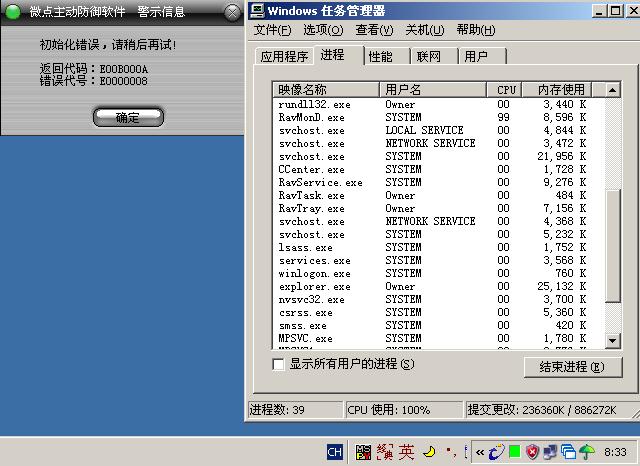Switch to the 应用程序 tab

[284, 56]
